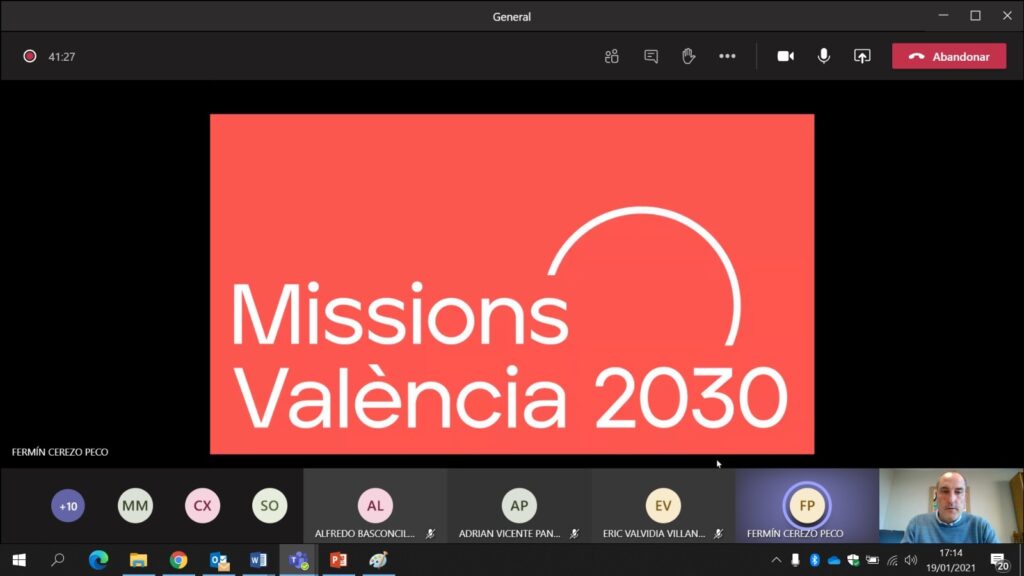Screen dimensions: 1024x576
Task: Open the More actions ellipsis menu
Action: point(727,56)
